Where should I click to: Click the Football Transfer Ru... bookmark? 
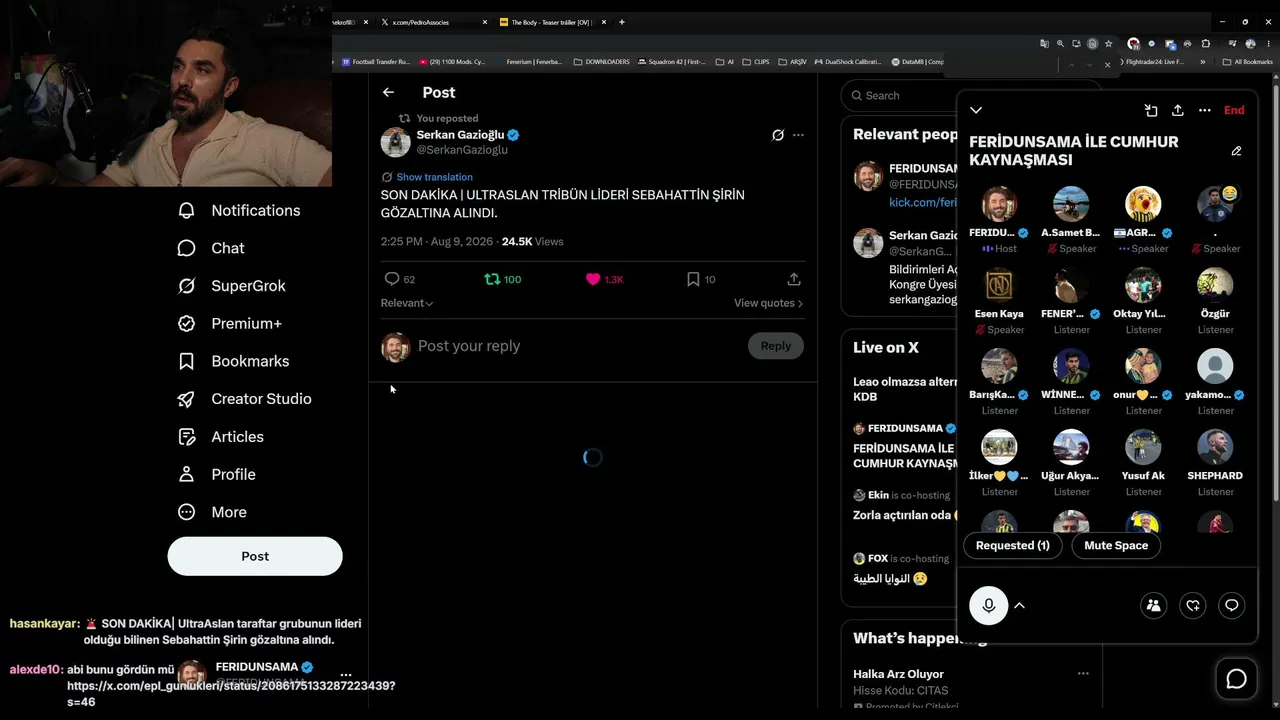(376, 62)
